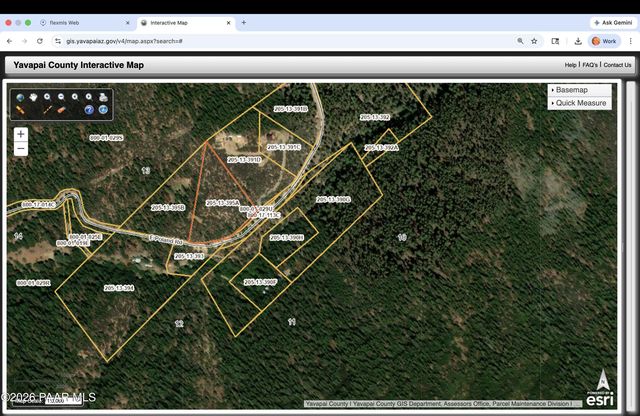Open the Help link
The width and height of the screenshot is (640, 416).
pos(570,65)
